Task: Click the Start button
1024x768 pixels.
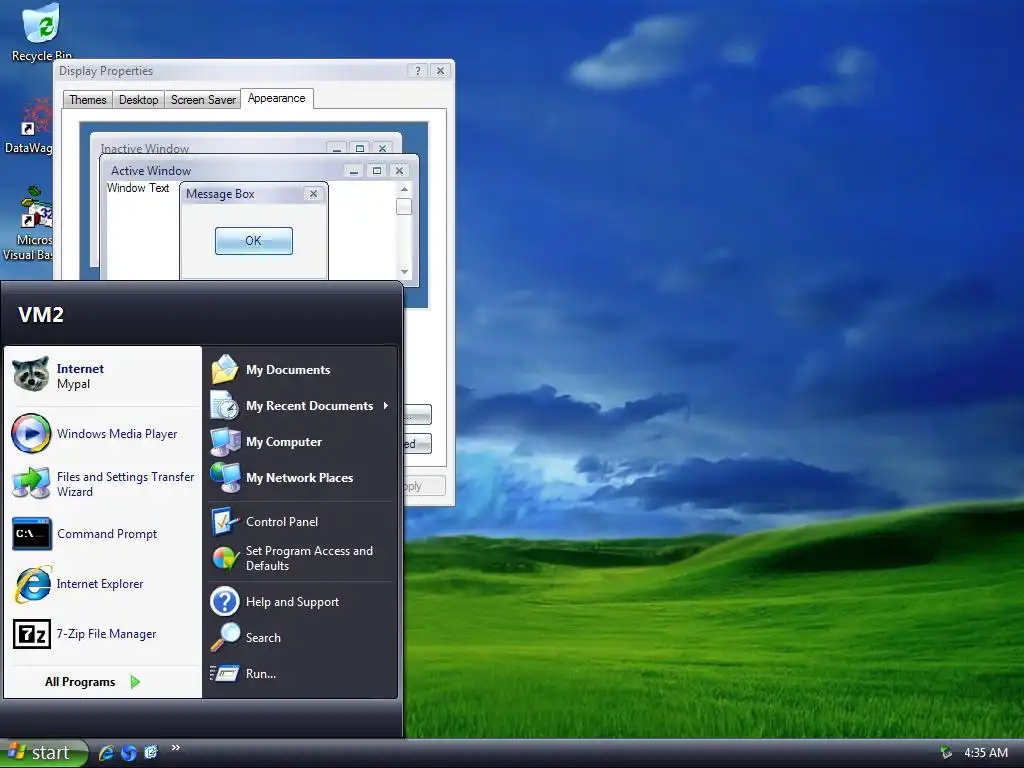Action: (43, 753)
